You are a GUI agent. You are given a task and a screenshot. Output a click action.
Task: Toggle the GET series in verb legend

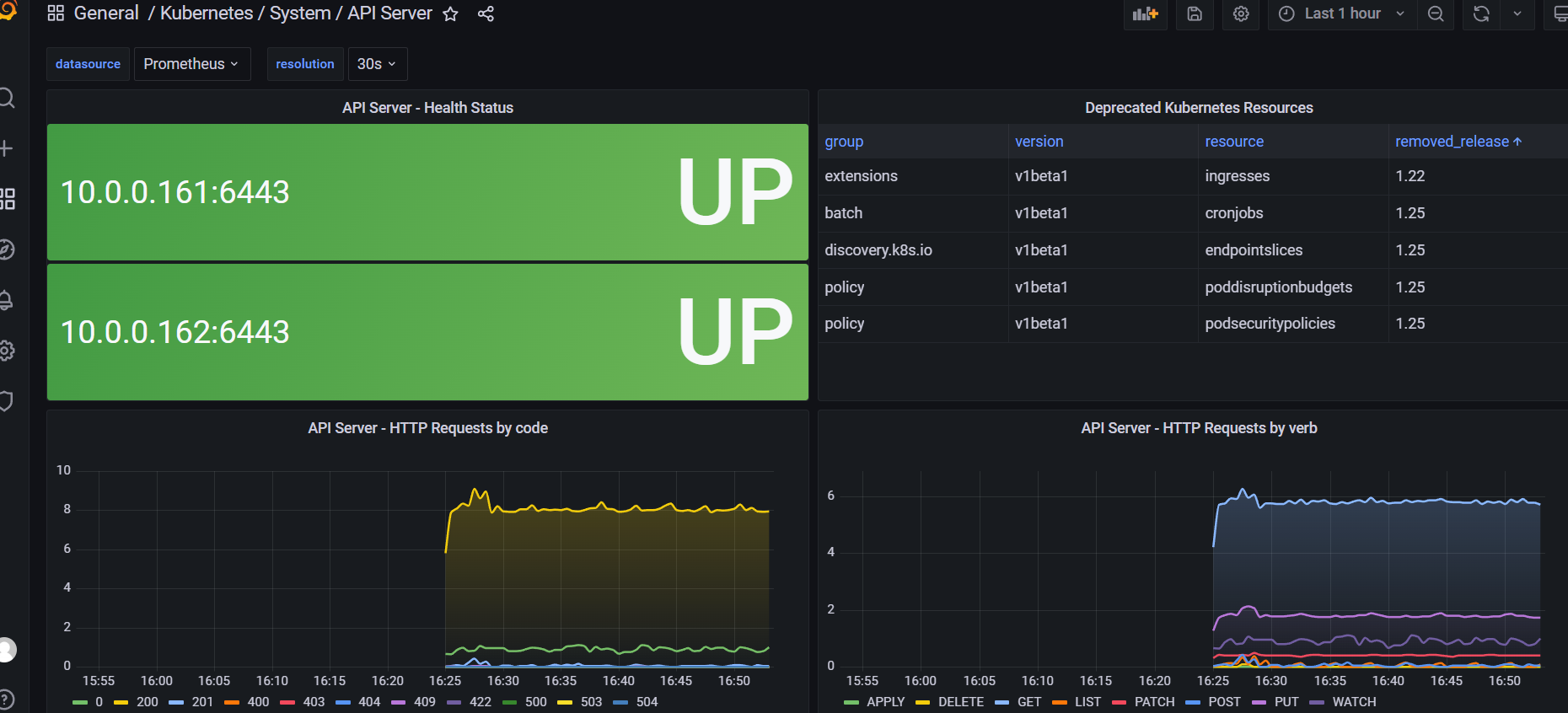click(x=1029, y=702)
